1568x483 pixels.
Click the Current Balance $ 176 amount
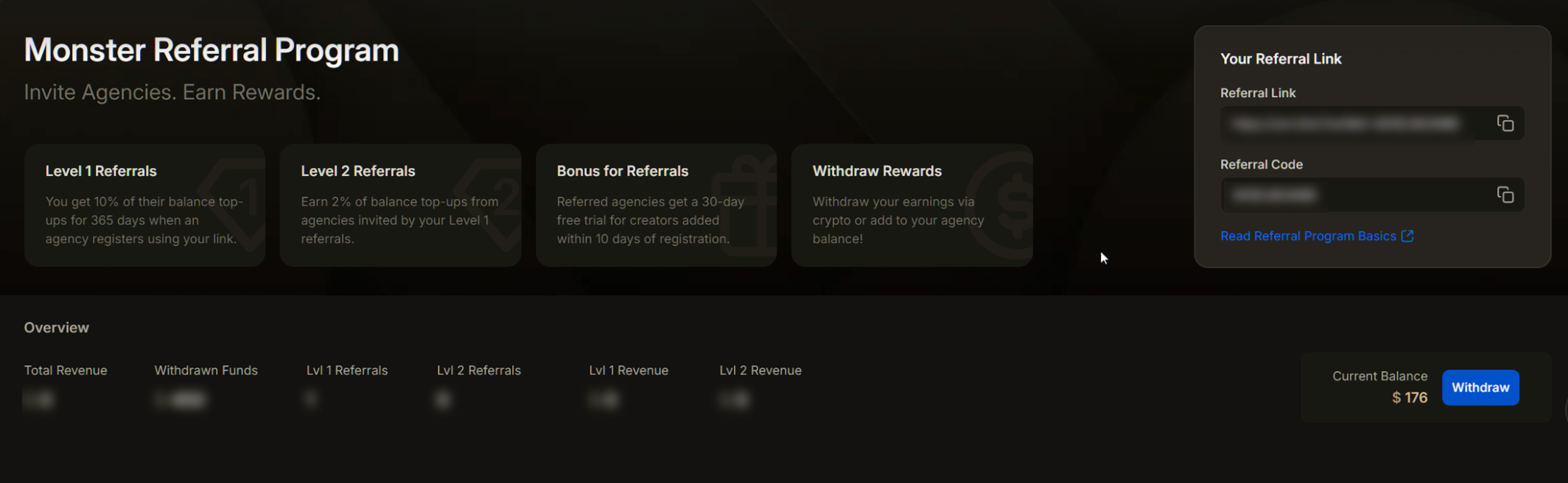pos(1409,398)
